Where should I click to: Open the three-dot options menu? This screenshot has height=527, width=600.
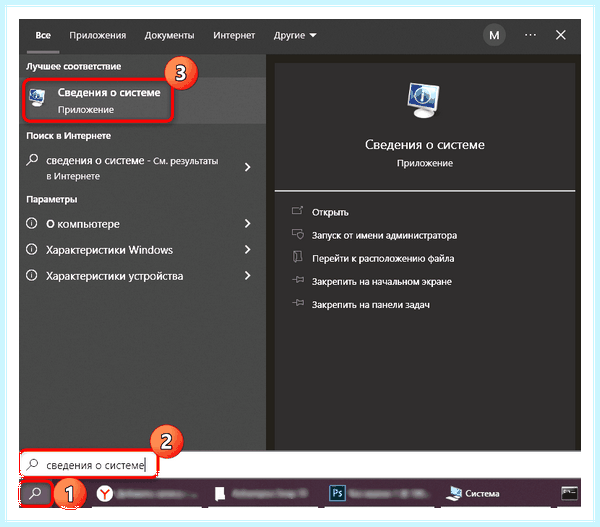(530, 35)
